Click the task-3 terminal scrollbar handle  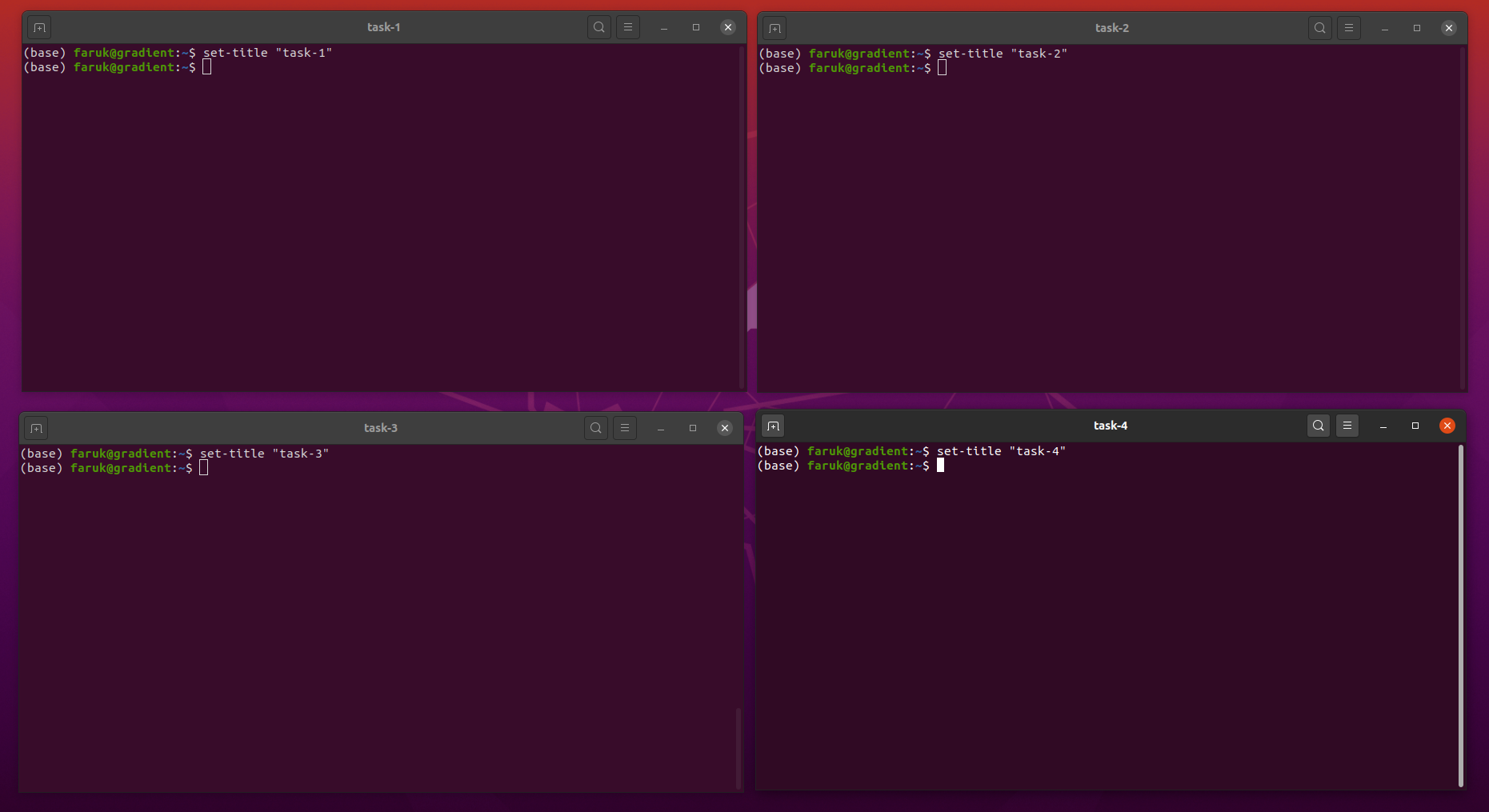pyautogui.click(x=738, y=748)
